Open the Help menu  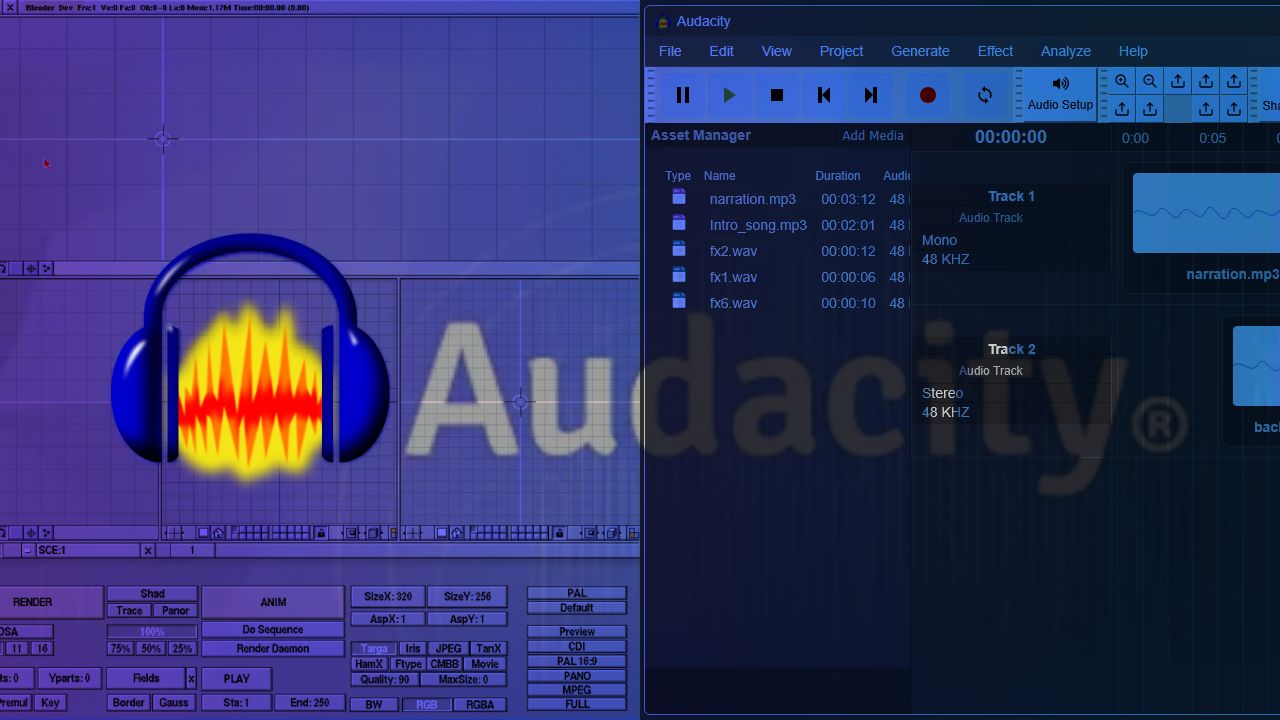[1133, 51]
